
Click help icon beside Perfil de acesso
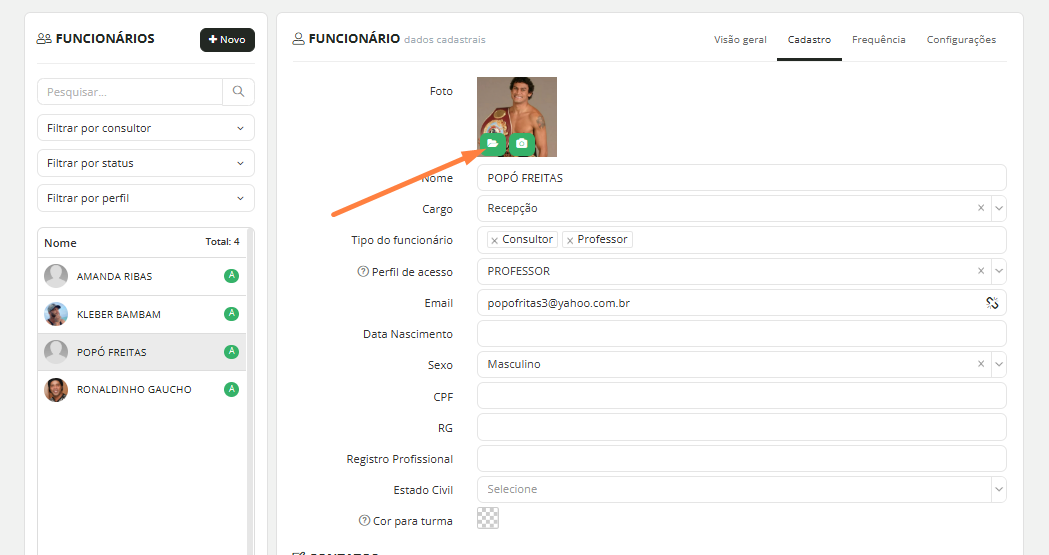click(363, 271)
